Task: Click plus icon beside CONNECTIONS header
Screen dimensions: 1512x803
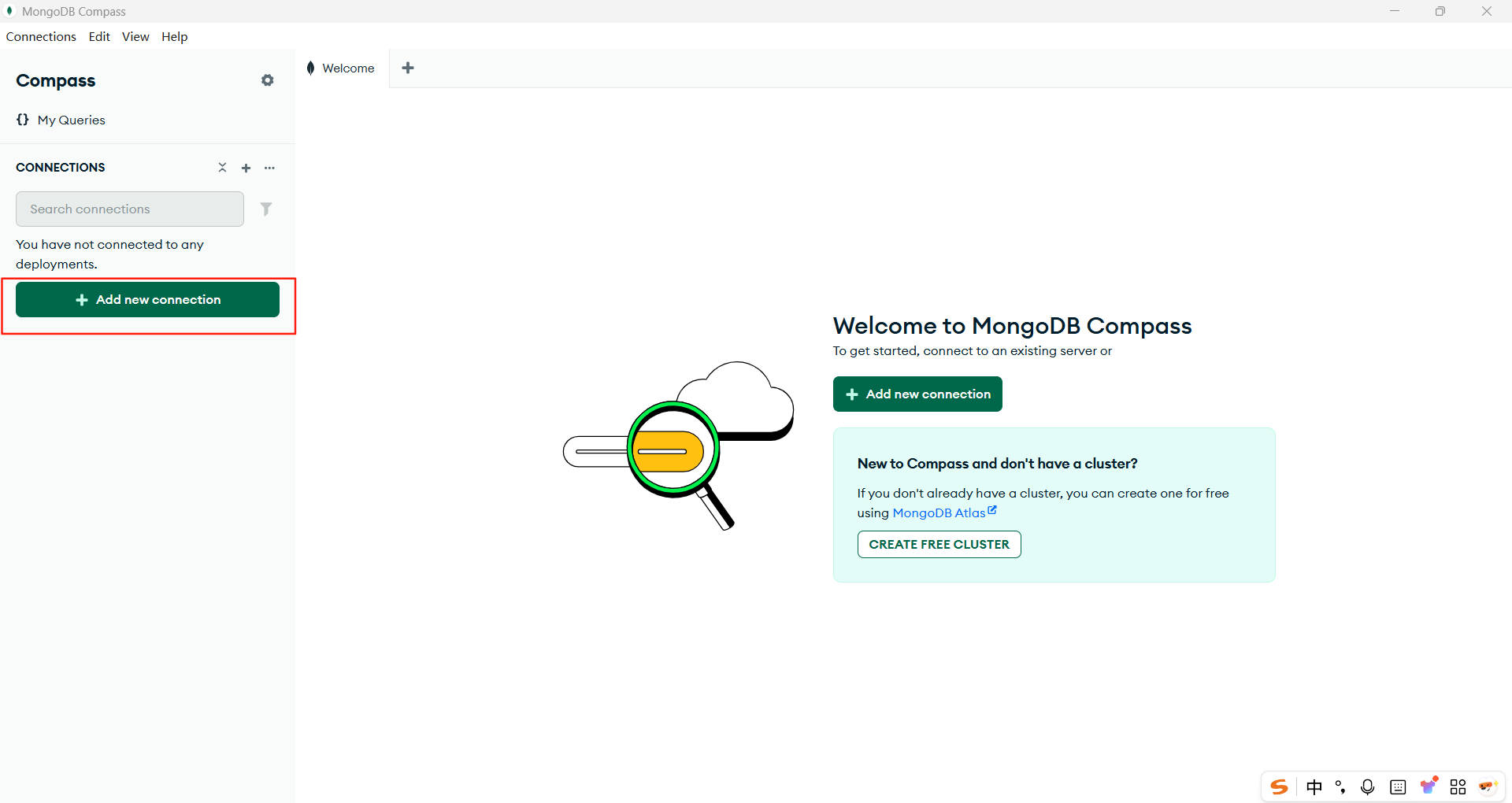Action: 246,168
